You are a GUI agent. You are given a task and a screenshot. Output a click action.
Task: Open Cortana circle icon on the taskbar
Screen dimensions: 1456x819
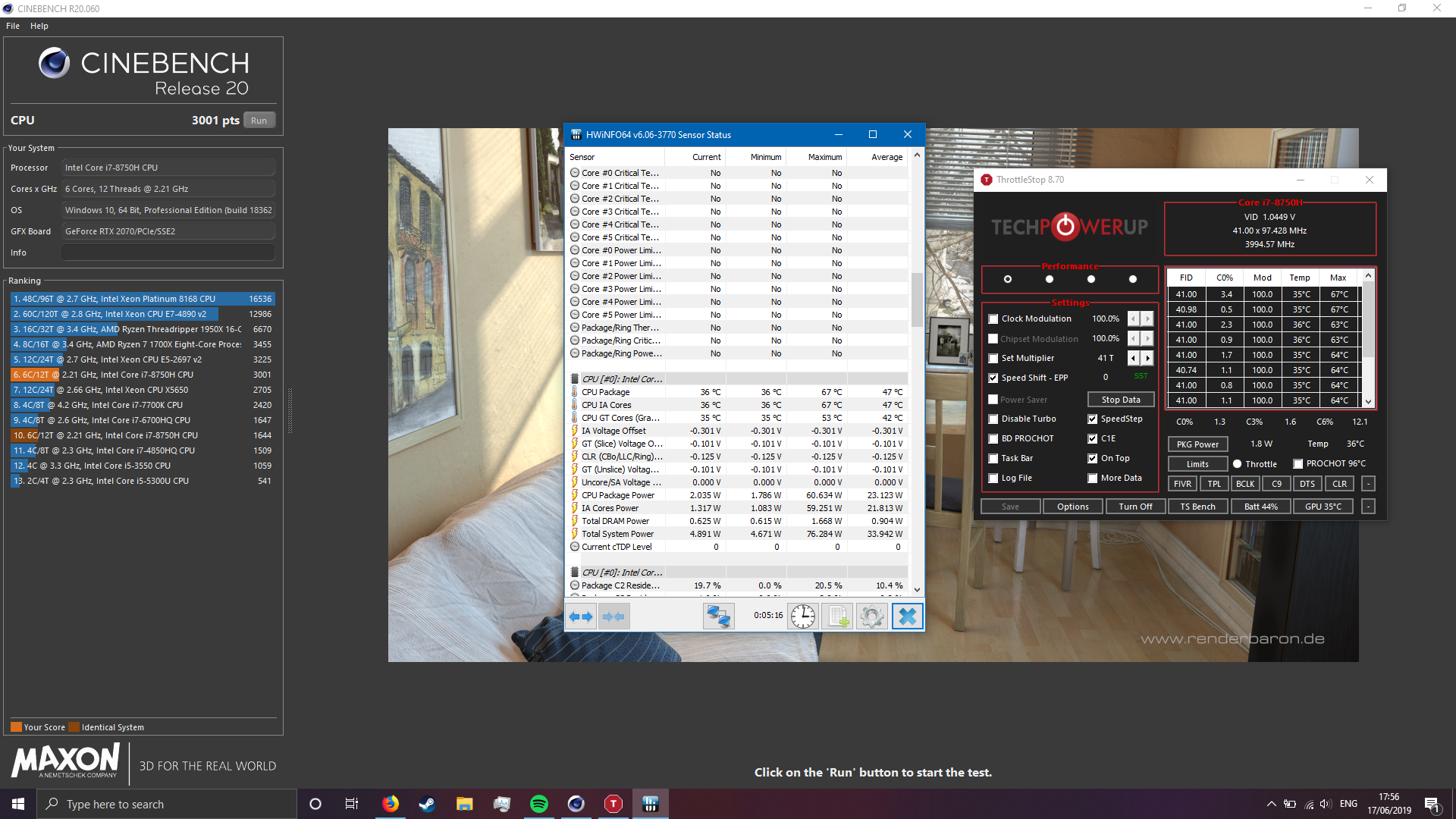(315, 804)
